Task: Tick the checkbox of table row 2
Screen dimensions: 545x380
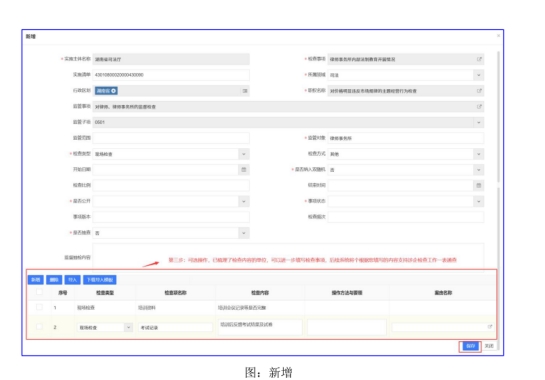Action: click(39, 327)
